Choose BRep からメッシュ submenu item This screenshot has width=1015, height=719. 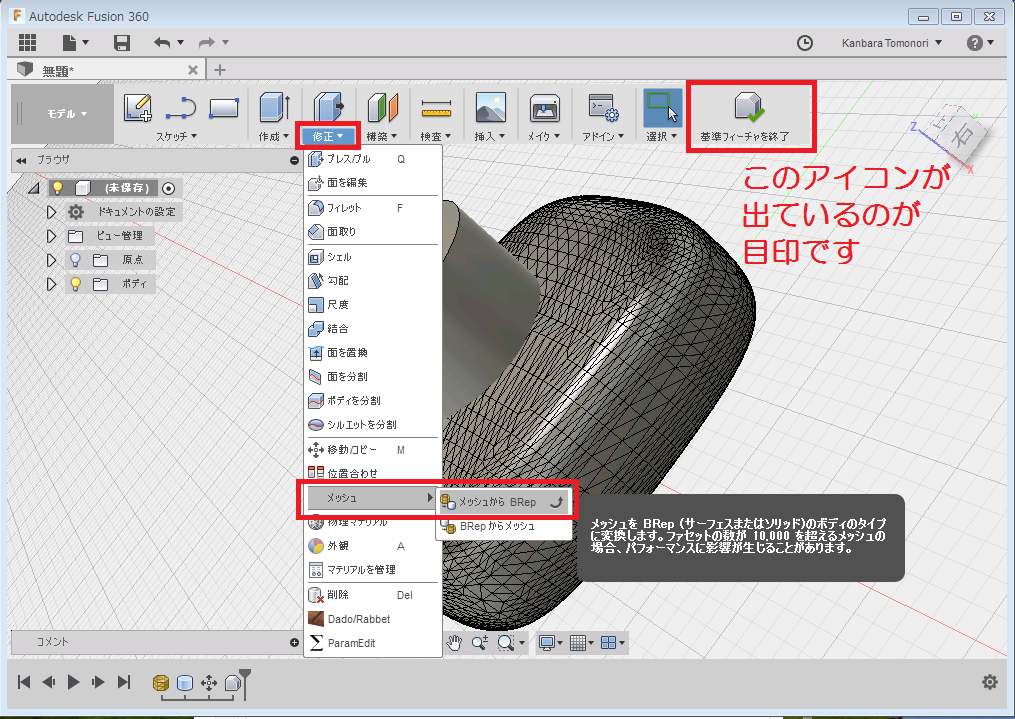click(x=504, y=527)
